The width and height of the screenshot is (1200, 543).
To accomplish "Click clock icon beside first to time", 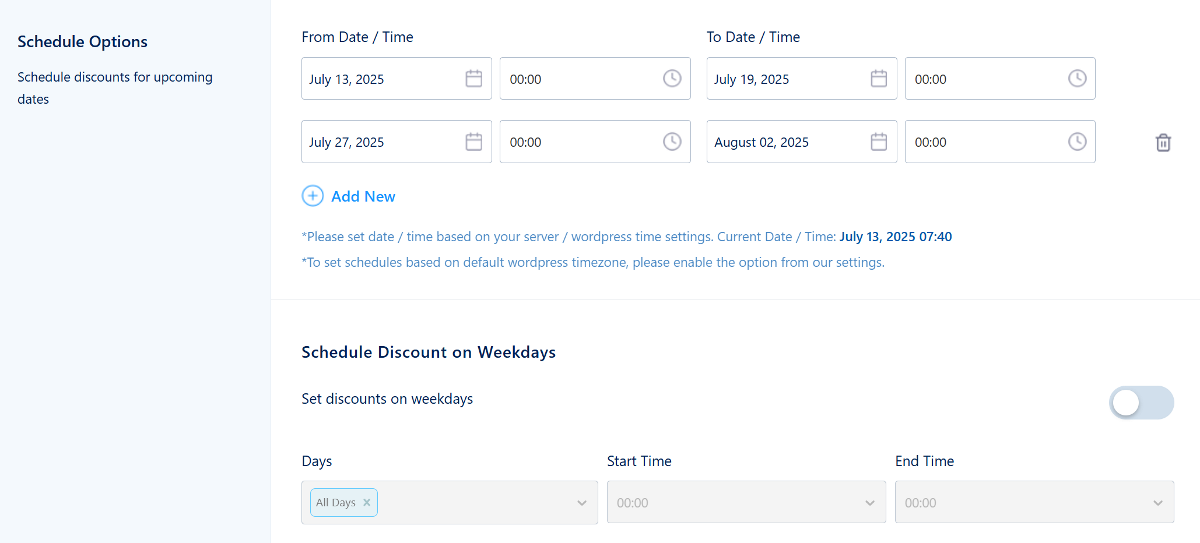I will click(1077, 79).
